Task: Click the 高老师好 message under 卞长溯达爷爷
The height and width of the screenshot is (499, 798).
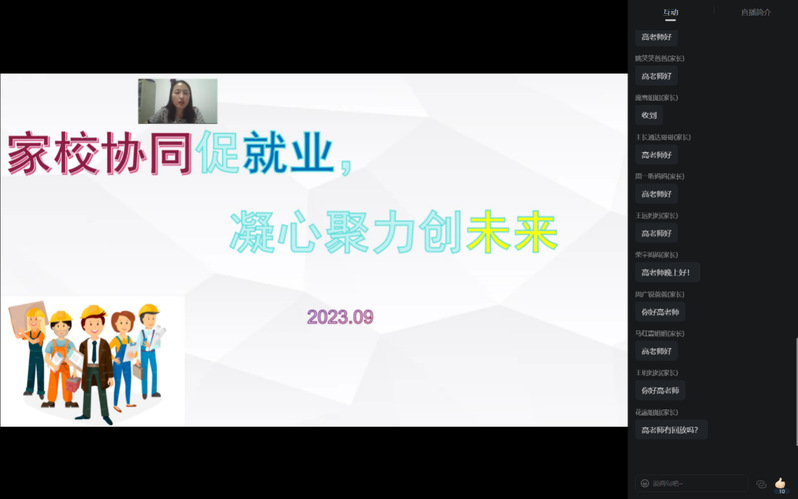Action: [x=656, y=155]
